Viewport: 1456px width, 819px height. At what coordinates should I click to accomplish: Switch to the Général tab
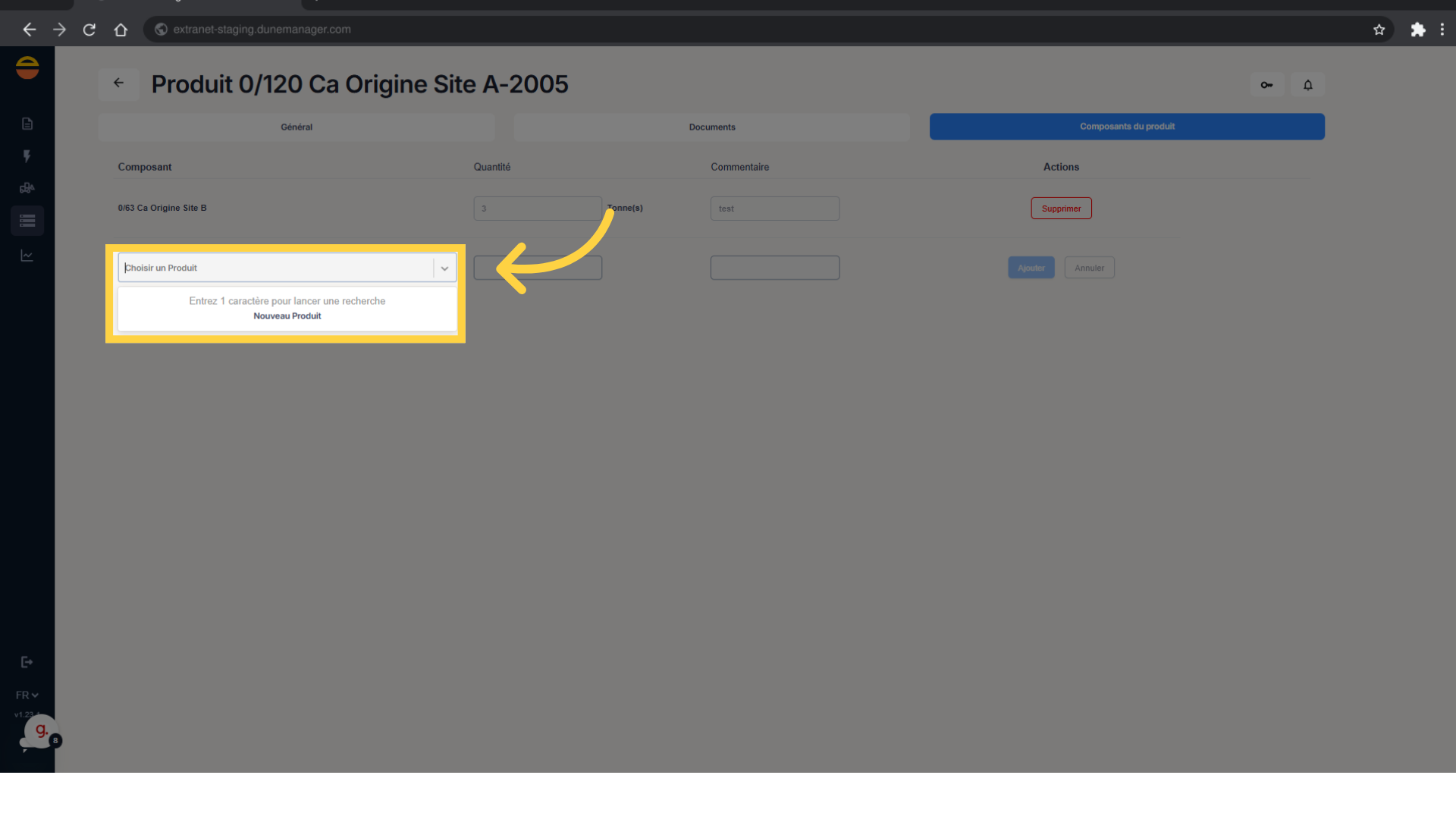click(297, 127)
